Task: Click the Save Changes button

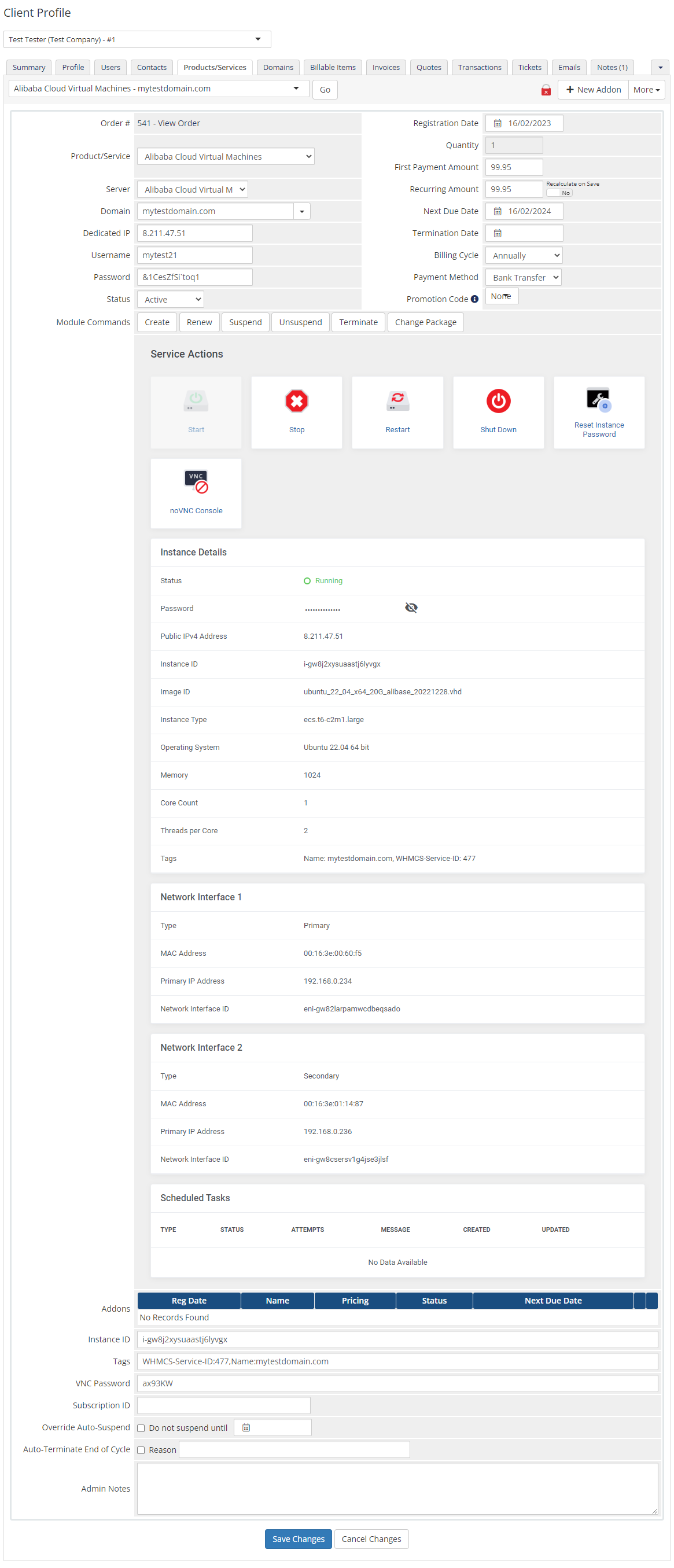Action: point(298,1539)
